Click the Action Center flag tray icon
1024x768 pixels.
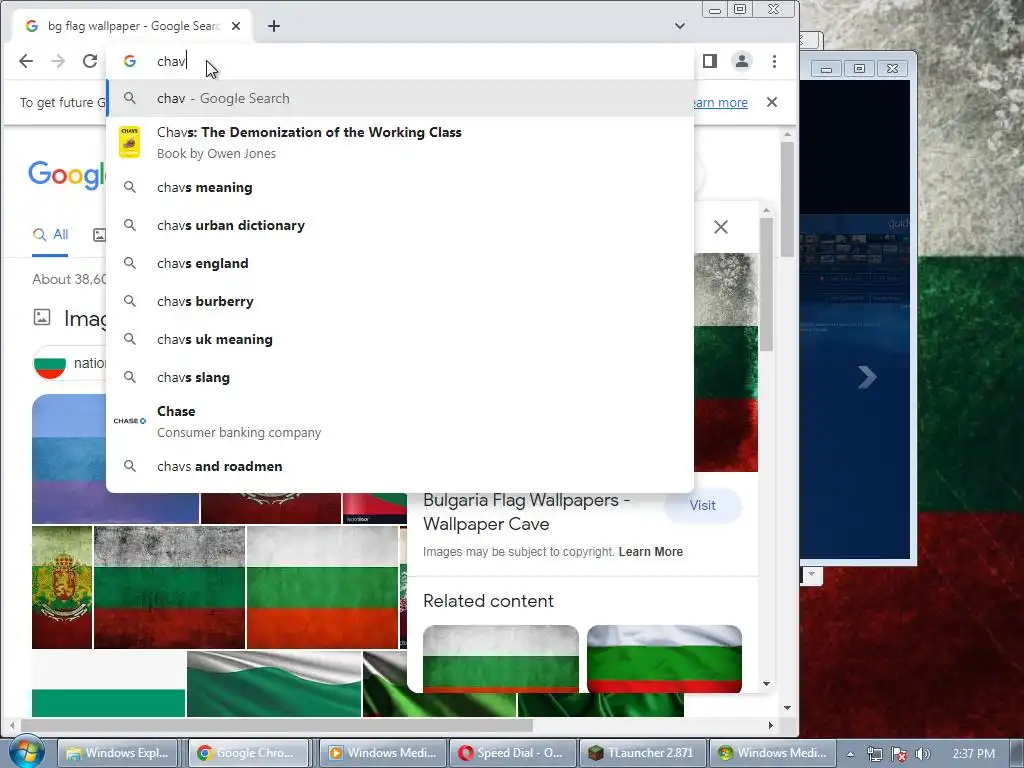[x=899, y=754]
